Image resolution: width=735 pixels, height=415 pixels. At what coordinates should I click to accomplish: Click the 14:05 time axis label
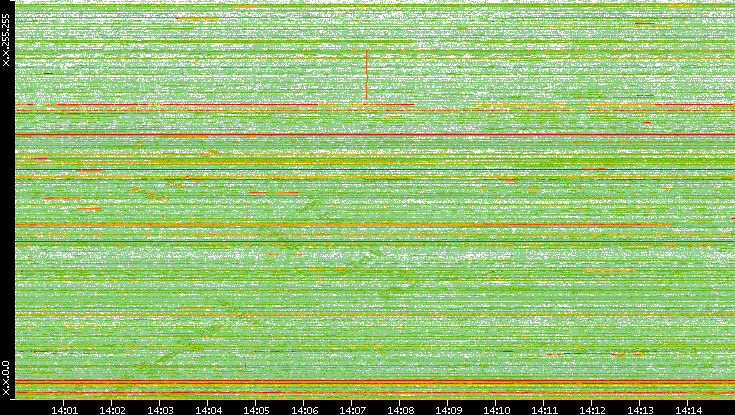256,411
